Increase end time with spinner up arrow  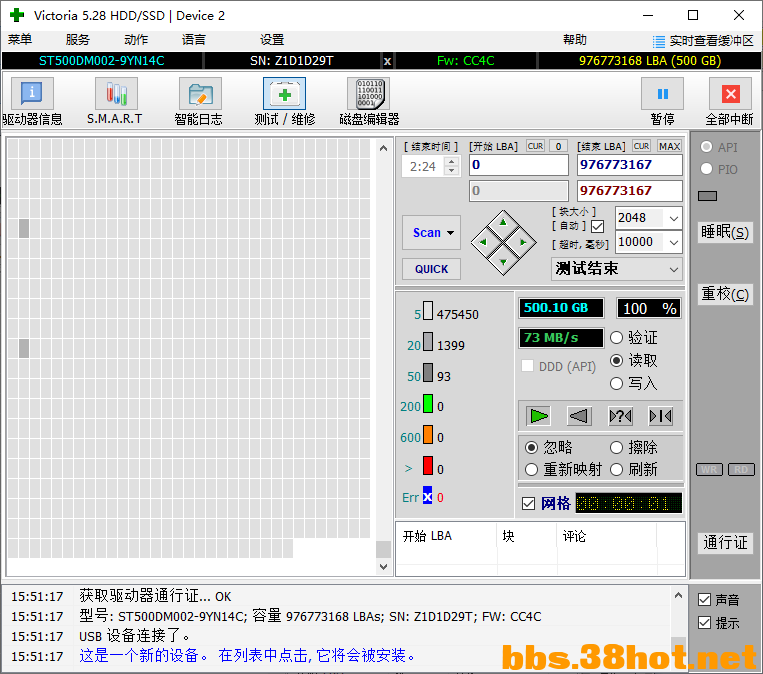pos(452,162)
